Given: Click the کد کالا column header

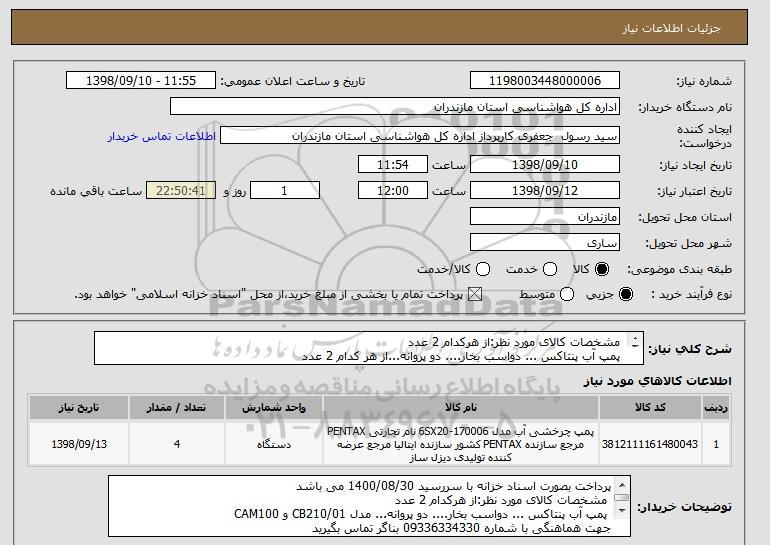Looking at the screenshot, I should 650,408.
